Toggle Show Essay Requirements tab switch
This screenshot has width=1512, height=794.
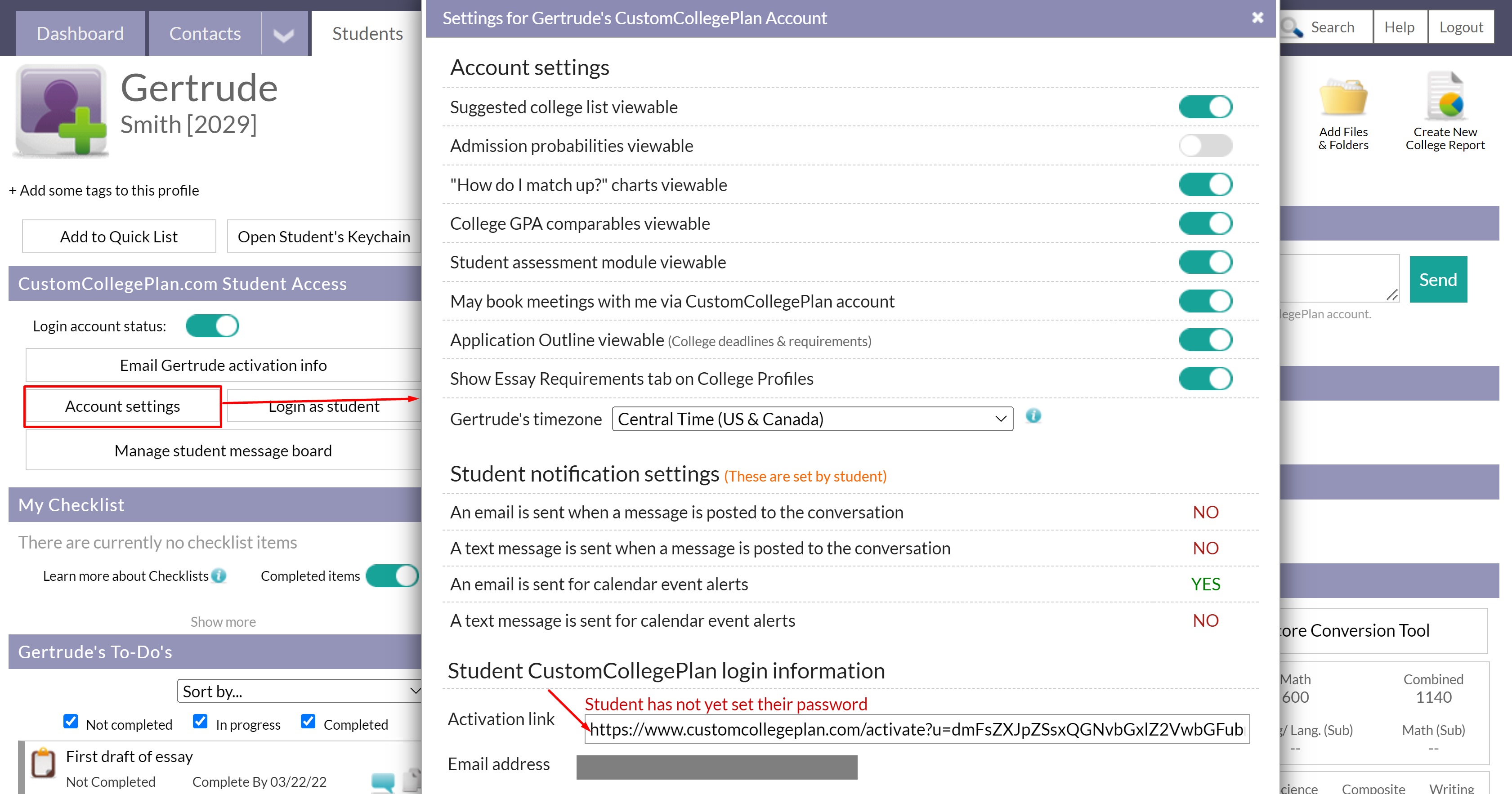click(x=1205, y=379)
